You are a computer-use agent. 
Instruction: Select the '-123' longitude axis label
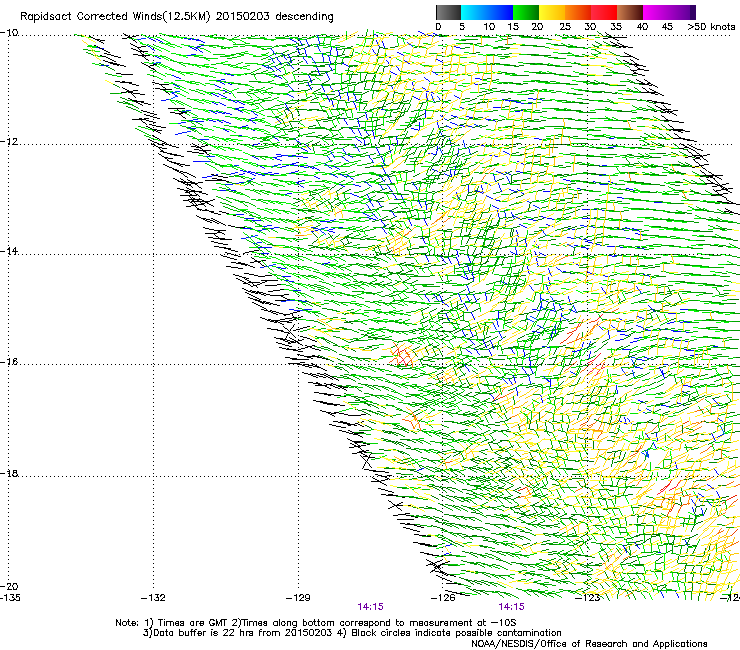tap(588, 598)
